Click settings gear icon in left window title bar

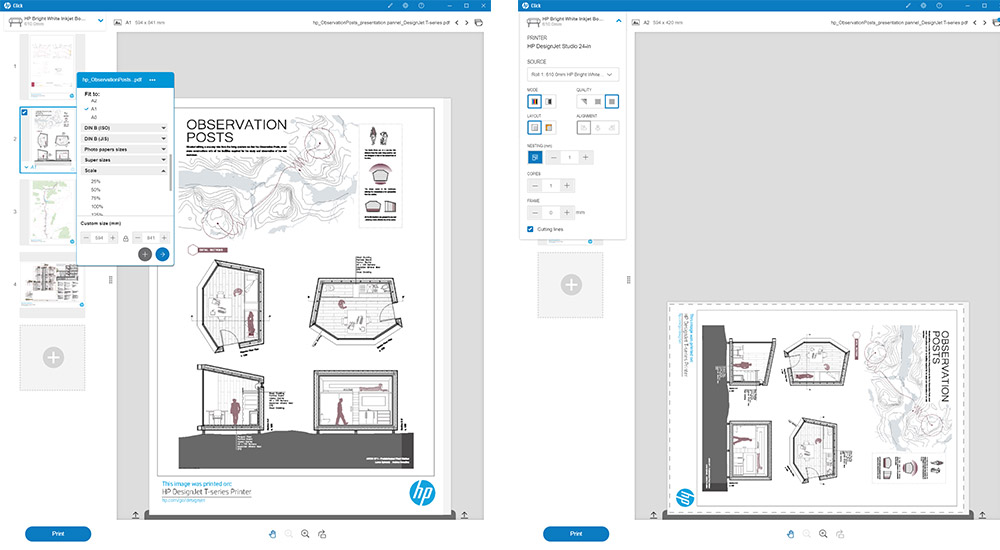[406, 5]
